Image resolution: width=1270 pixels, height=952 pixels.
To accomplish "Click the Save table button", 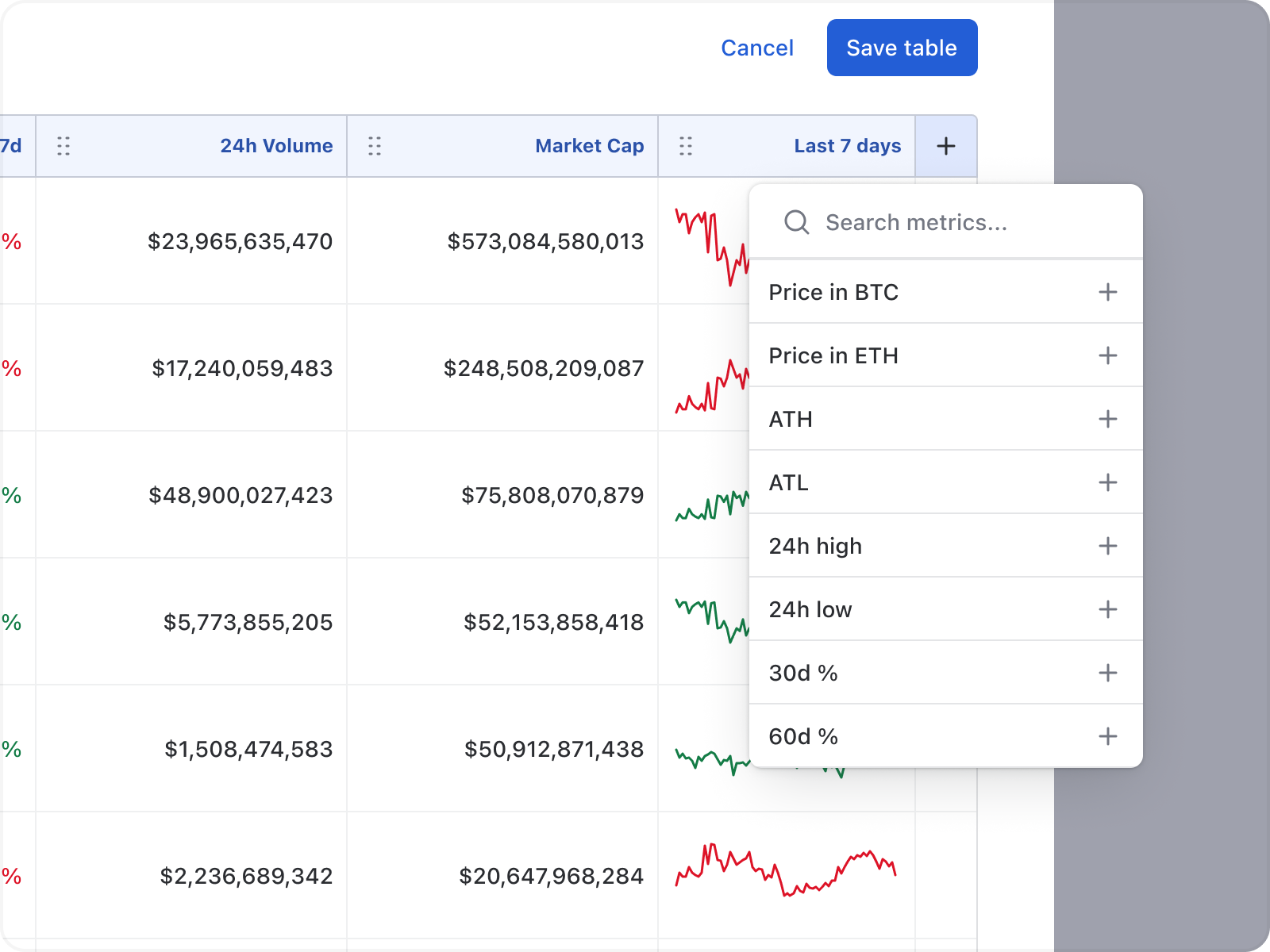I will 902,48.
